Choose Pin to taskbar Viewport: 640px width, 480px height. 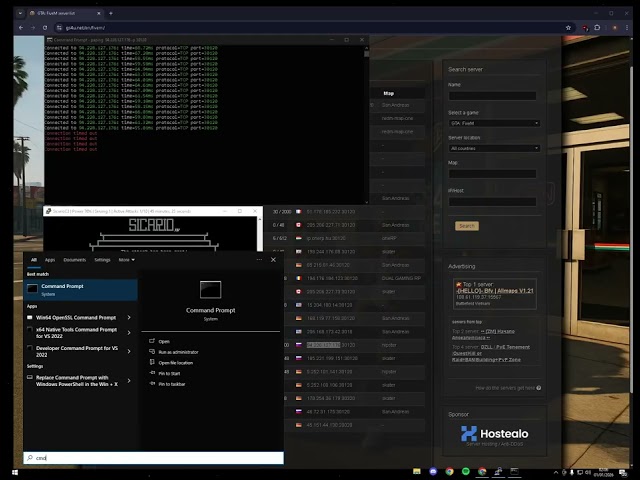[171, 384]
